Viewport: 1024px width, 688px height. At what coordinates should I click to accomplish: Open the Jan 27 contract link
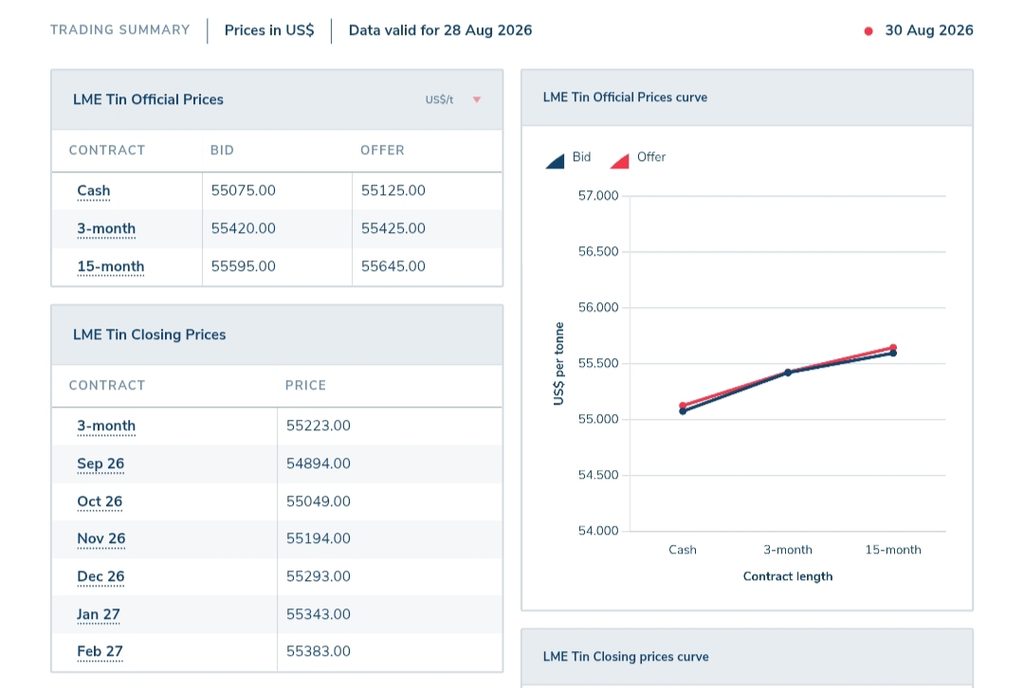tap(98, 614)
